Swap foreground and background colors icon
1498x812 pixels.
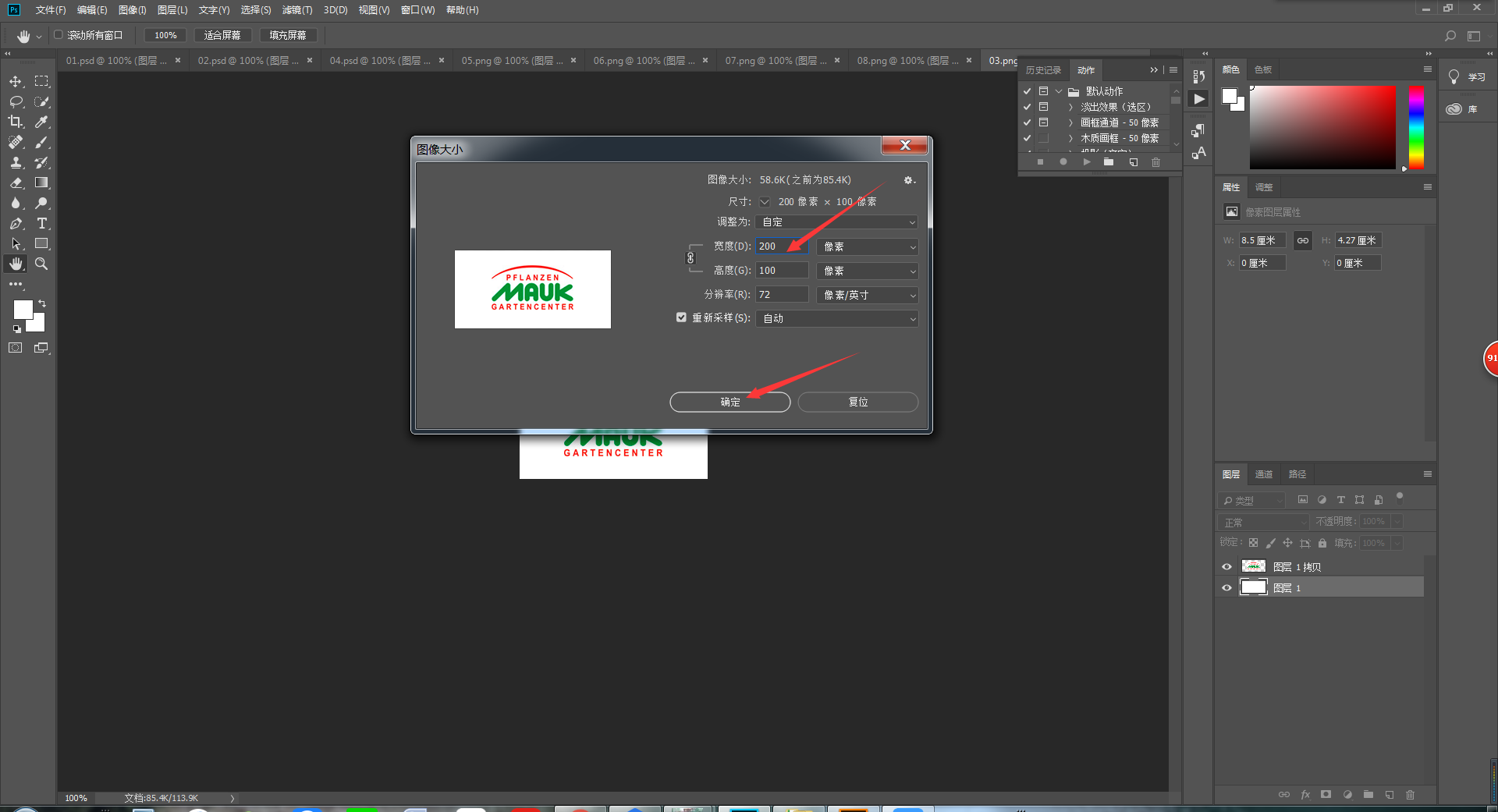click(42, 303)
